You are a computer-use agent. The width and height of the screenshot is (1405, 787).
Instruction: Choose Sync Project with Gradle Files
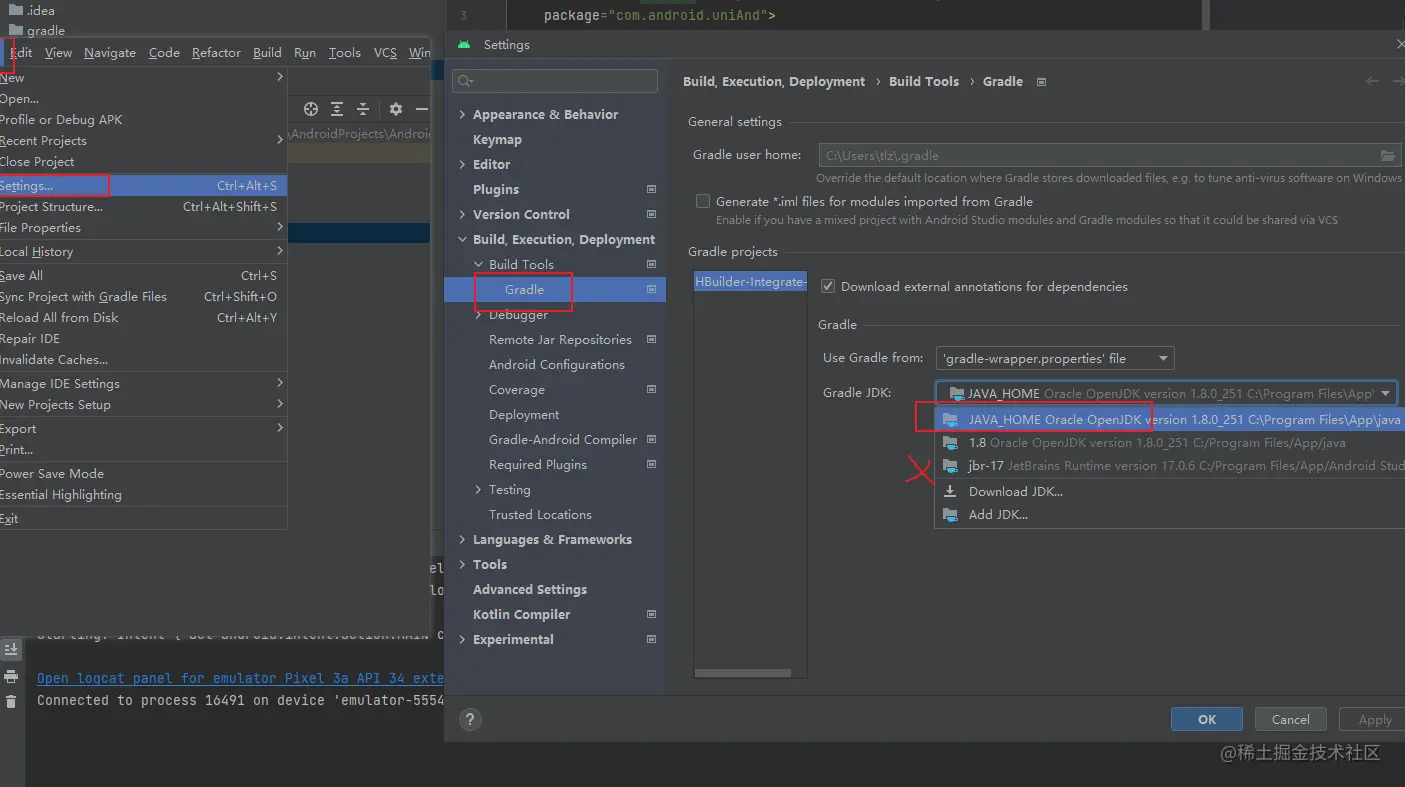click(x=143, y=297)
